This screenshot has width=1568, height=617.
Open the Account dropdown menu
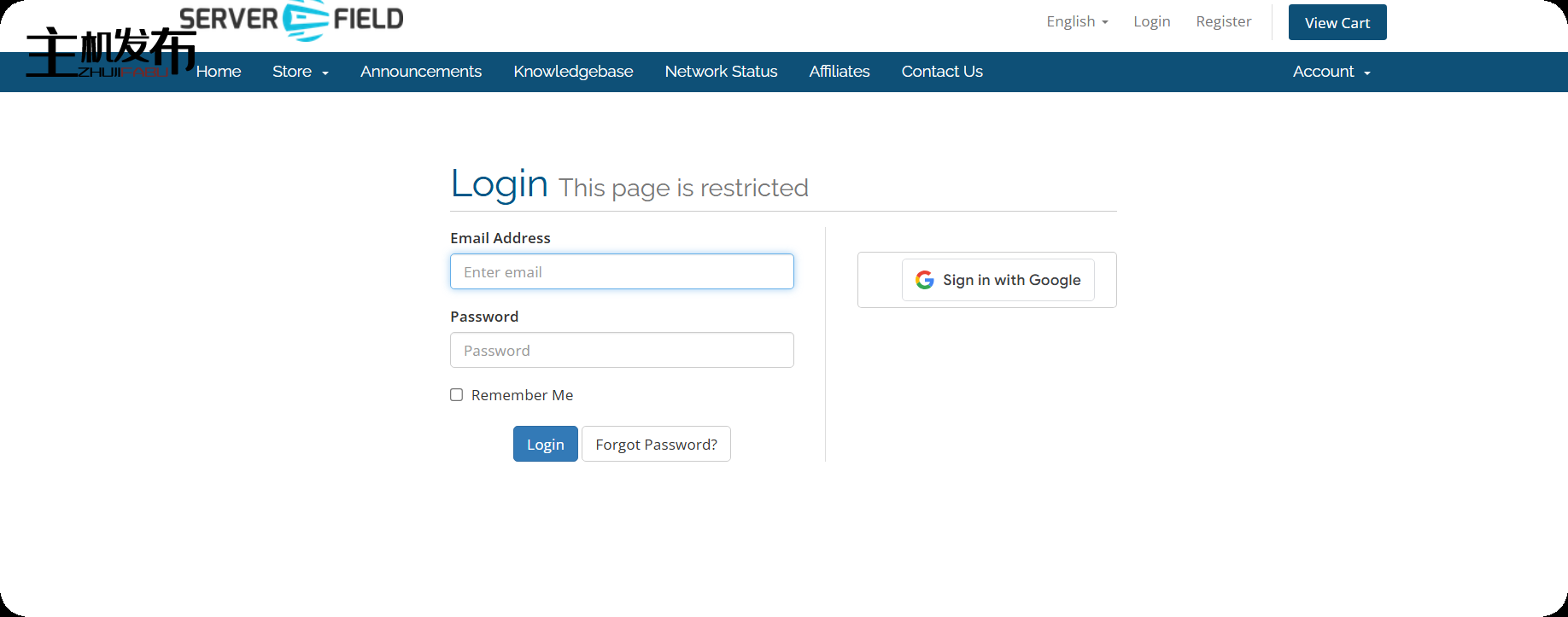tap(1331, 72)
